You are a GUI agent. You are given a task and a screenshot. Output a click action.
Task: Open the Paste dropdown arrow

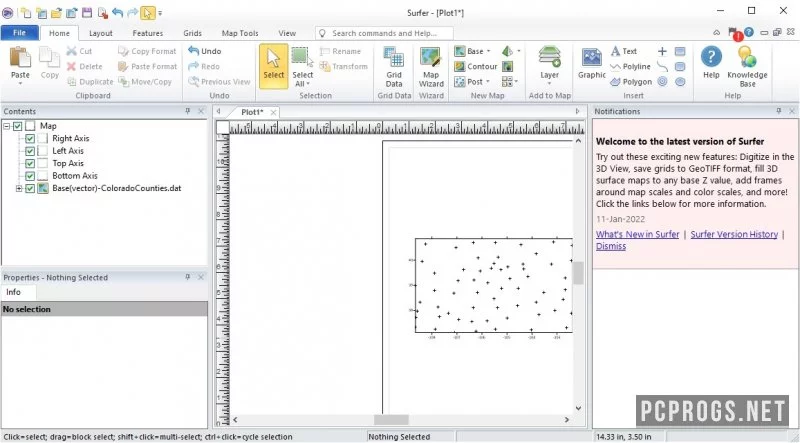[20, 84]
